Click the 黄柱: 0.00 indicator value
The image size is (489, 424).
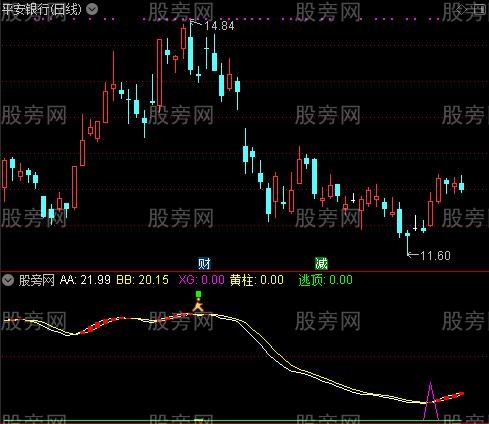coord(257,280)
